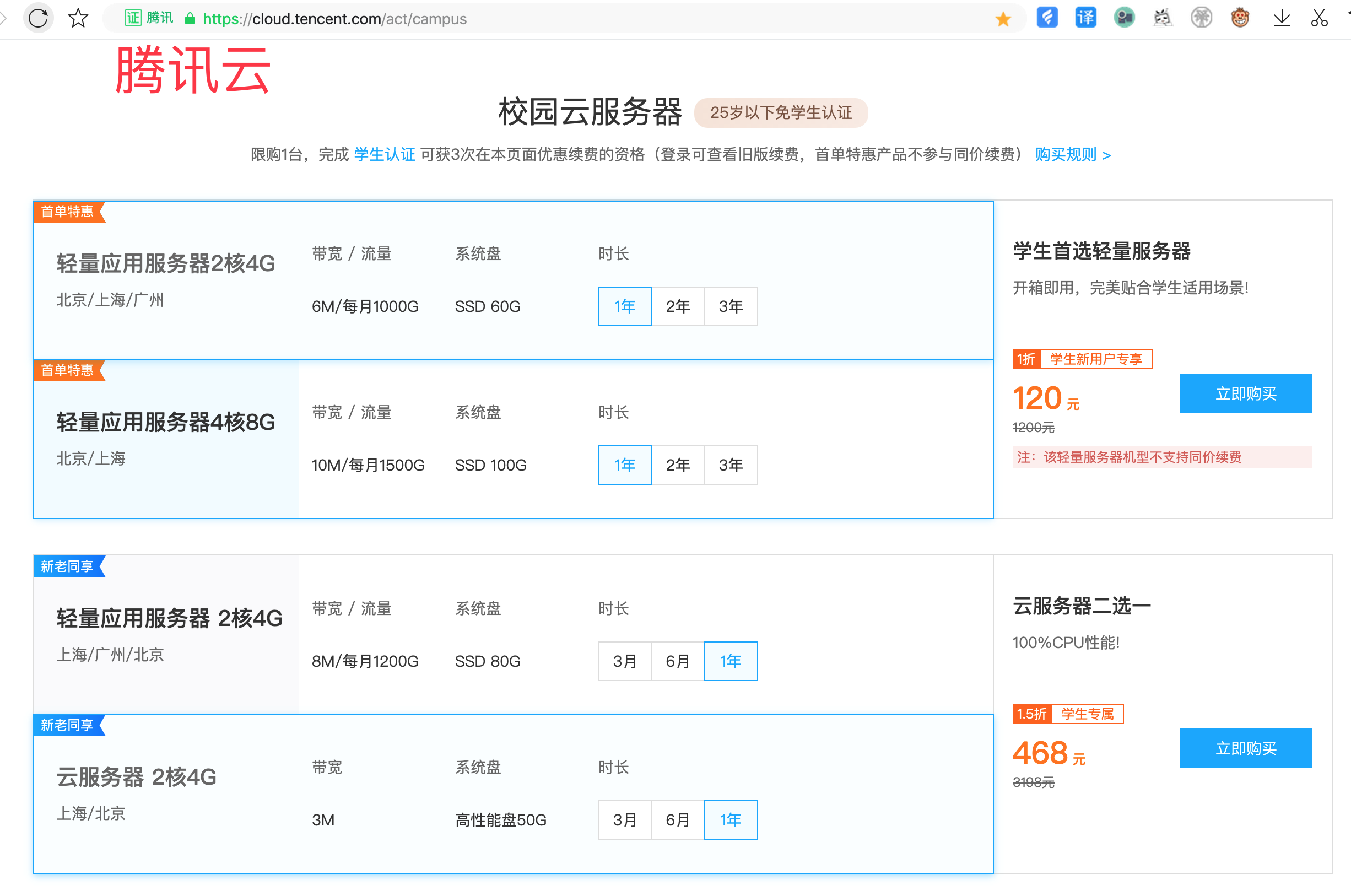Select 1年 for the 8M/每月1200G lightweight server
The height and width of the screenshot is (896, 1351).
pyautogui.click(x=731, y=661)
